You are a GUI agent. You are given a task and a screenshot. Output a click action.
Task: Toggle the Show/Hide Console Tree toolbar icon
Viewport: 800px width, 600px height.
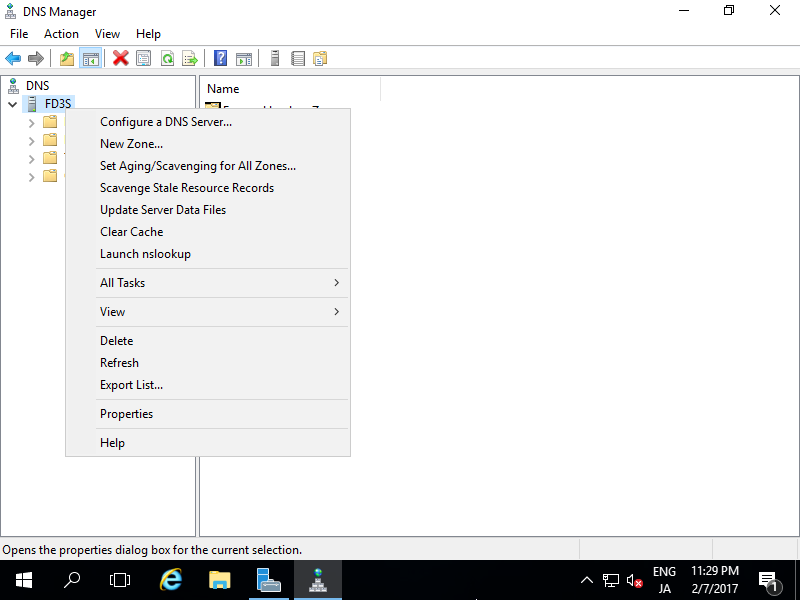pyautogui.click(x=90, y=57)
